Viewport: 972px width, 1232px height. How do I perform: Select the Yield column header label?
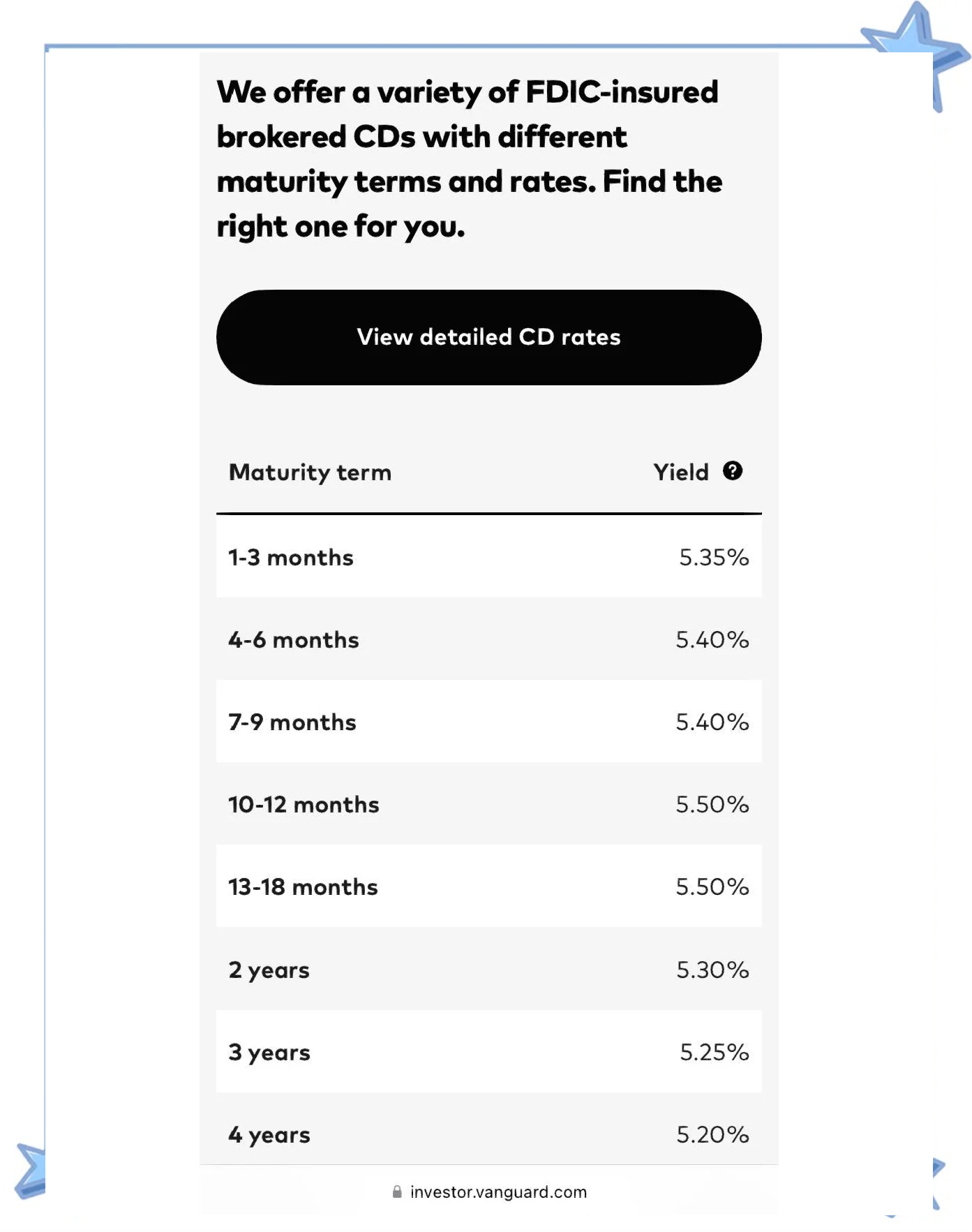point(680,473)
